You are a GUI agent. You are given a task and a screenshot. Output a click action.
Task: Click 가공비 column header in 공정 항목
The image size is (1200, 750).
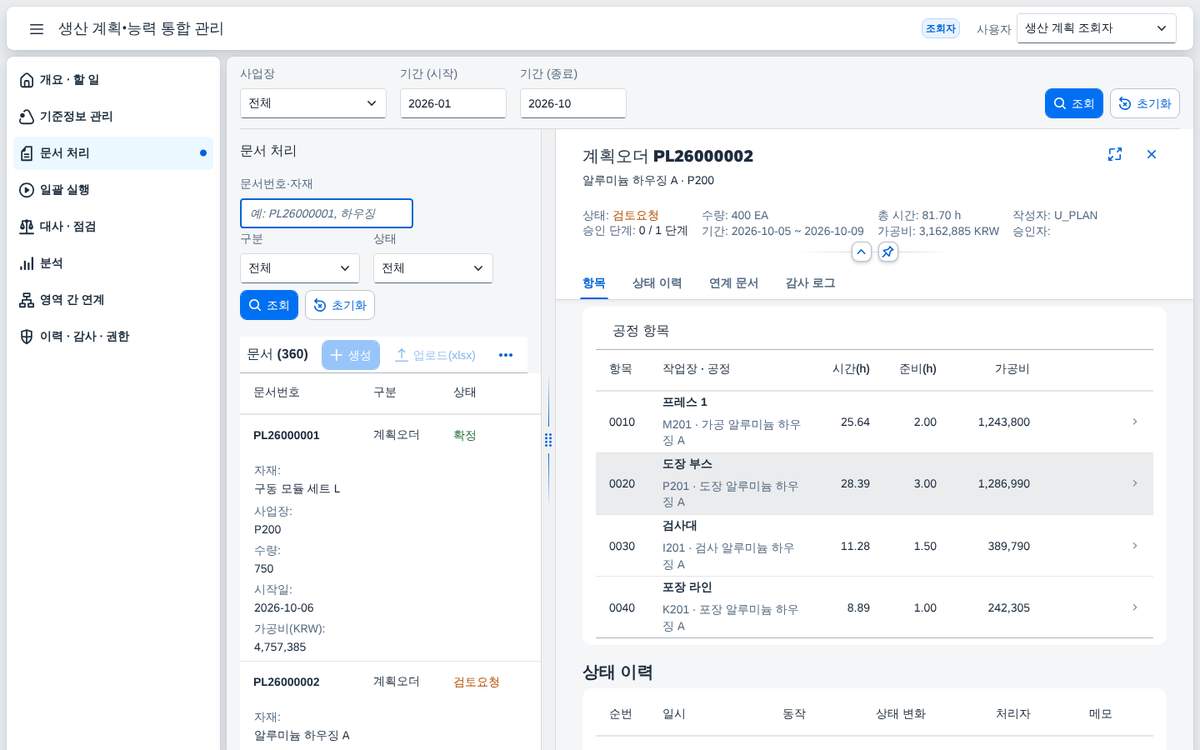tap(1012, 369)
